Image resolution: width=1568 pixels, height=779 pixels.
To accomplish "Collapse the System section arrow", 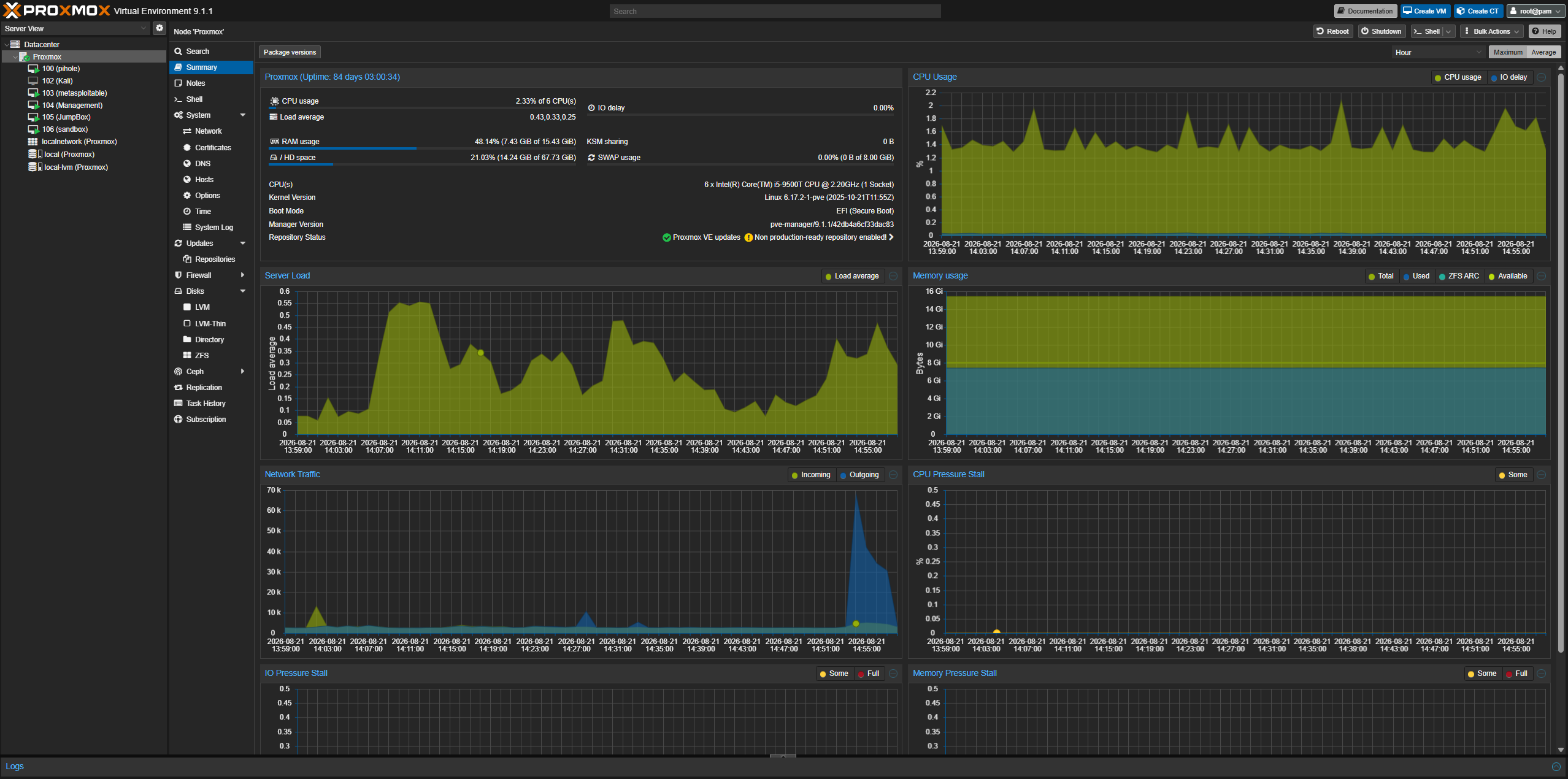I will pyautogui.click(x=243, y=115).
